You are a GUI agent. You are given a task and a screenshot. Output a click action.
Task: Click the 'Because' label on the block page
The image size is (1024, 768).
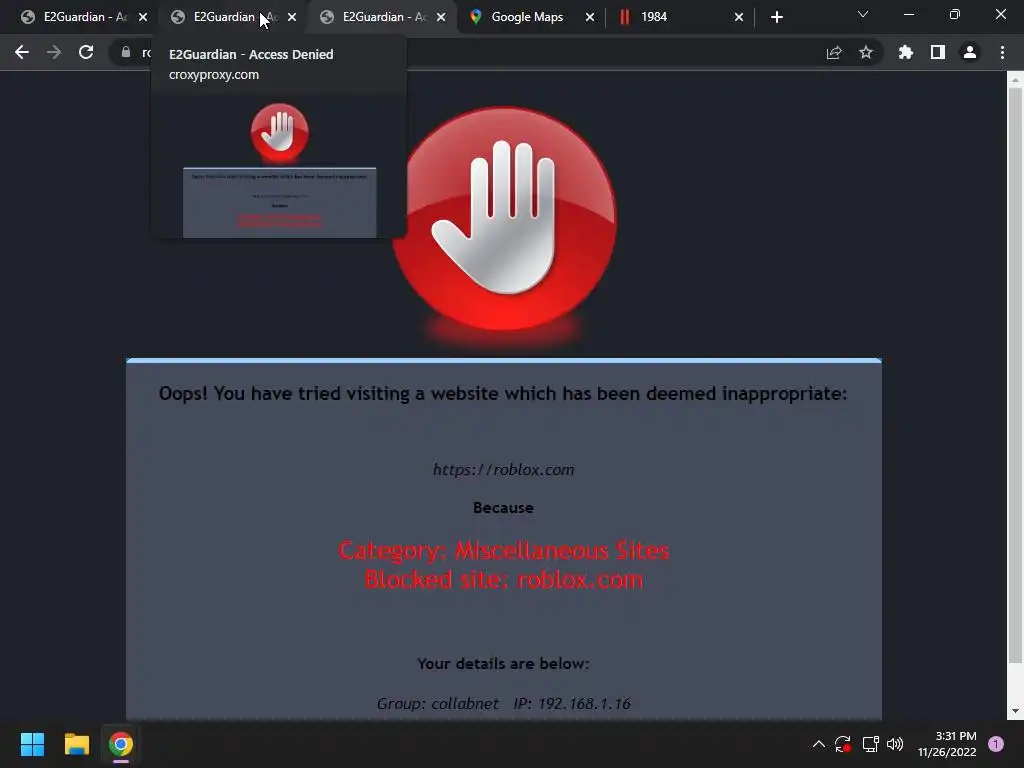[504, 507]
